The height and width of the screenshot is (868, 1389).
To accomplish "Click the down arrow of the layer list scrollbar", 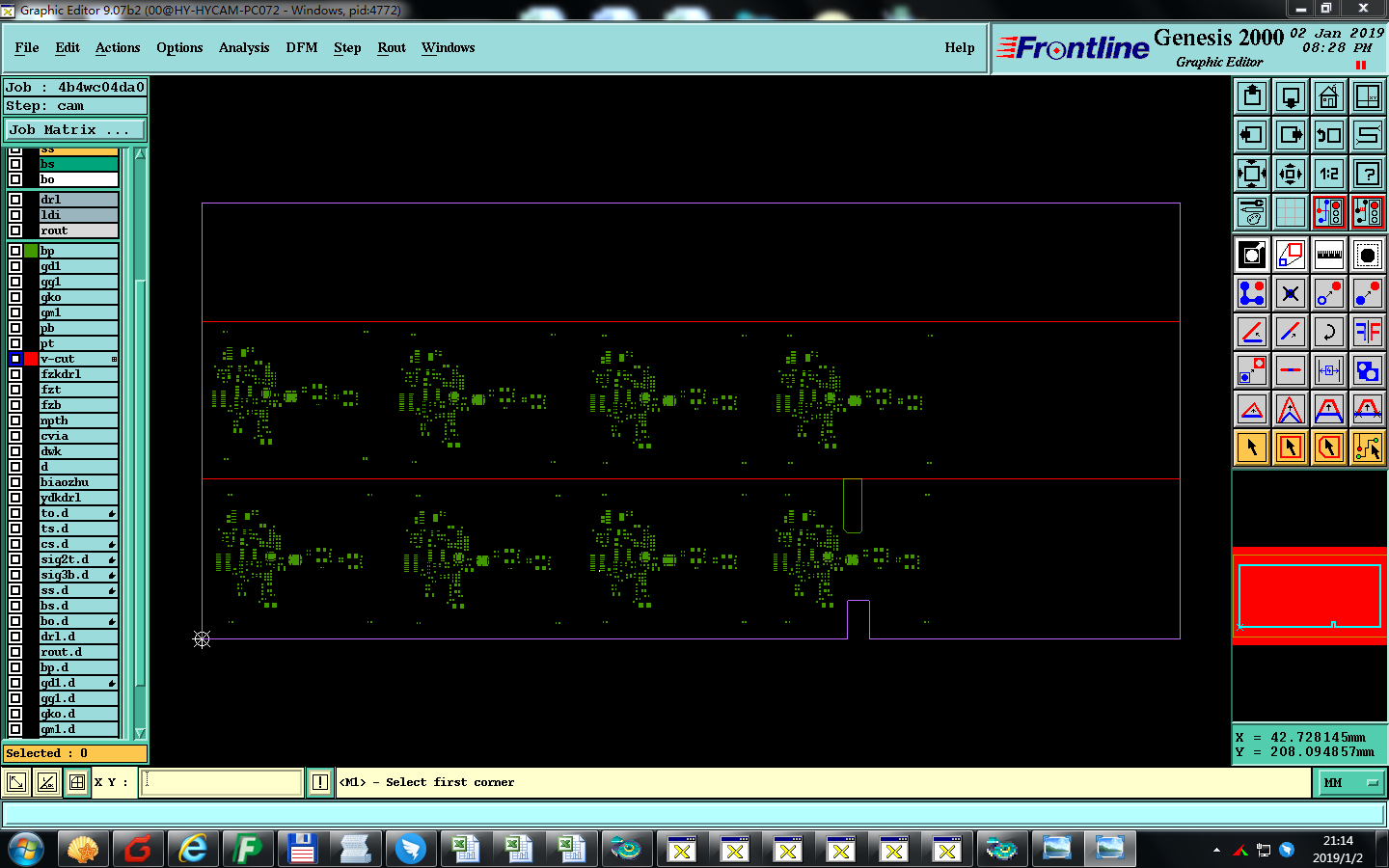I will point(140,733).
